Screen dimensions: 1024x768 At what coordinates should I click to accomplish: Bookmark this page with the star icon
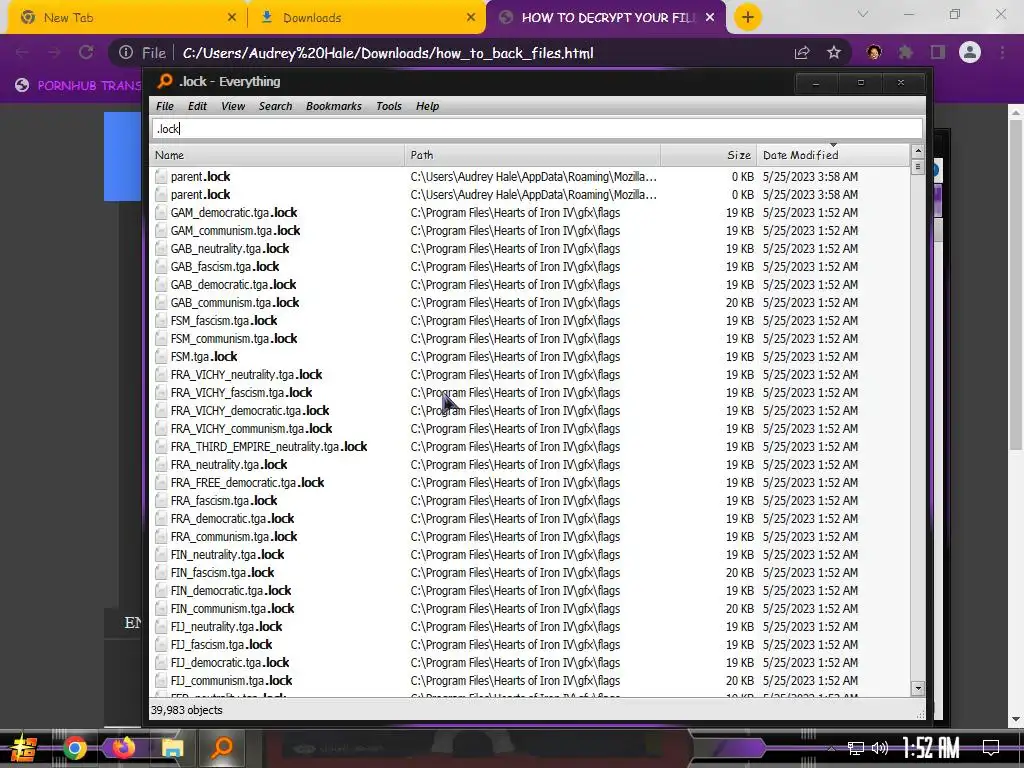(x=834, y=52)
